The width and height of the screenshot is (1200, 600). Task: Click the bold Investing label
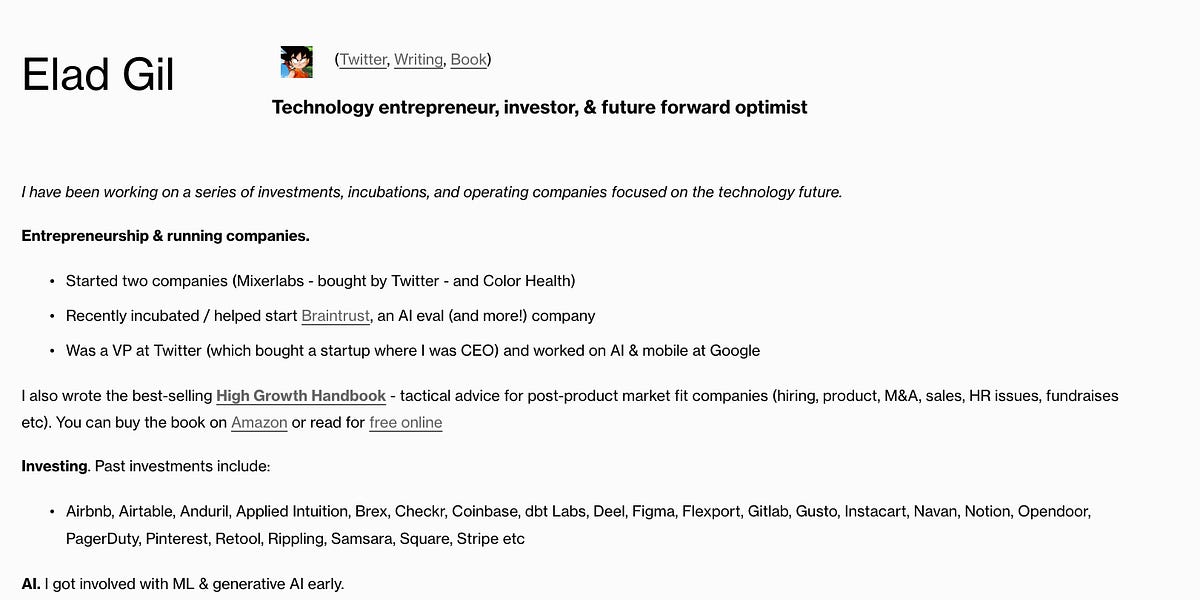point(54,467)
